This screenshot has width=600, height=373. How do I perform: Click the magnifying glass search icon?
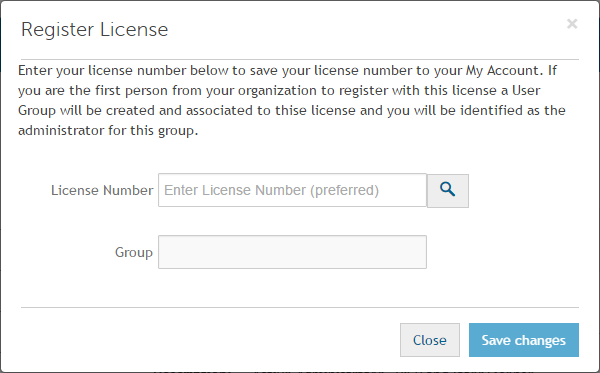[447, 190]
